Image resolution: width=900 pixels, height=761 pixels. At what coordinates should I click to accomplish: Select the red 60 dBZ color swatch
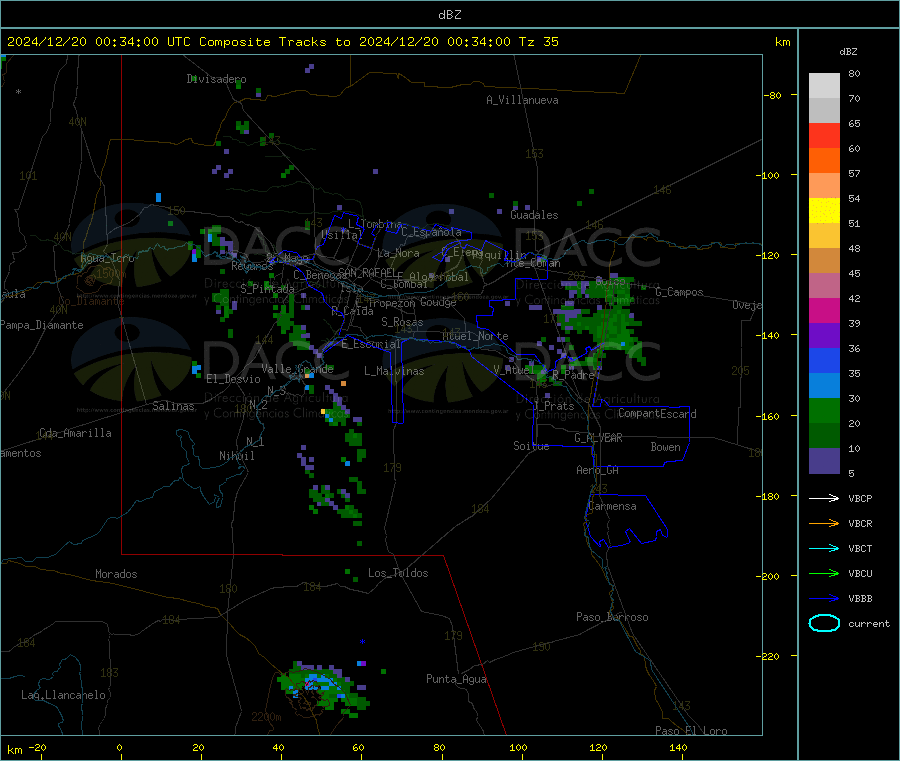coord(824,135)
